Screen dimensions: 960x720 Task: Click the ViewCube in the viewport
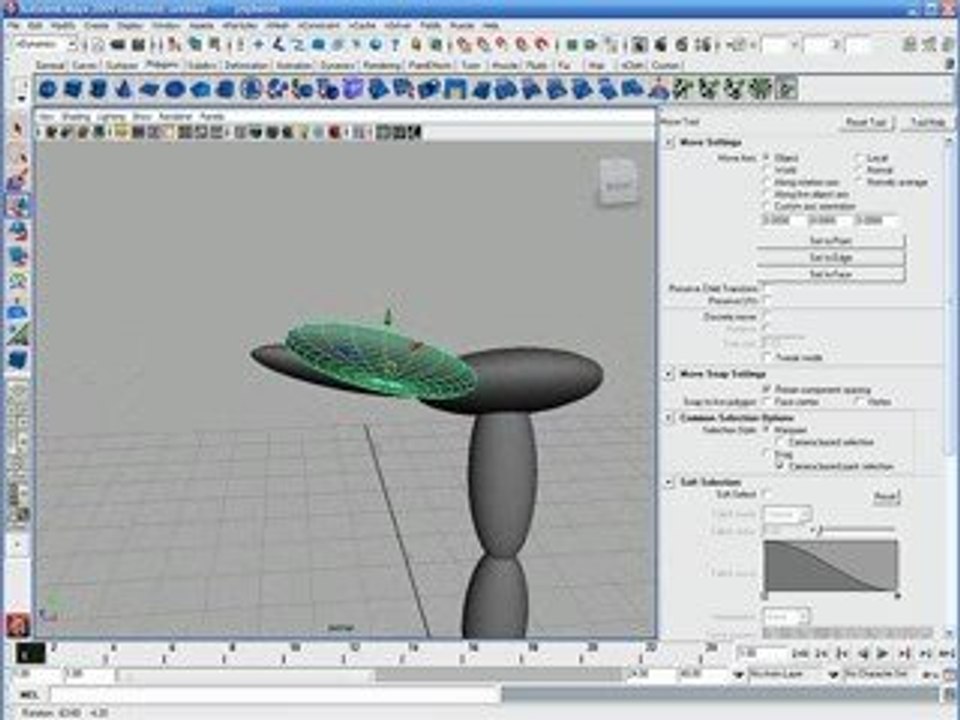coord(617,182)
